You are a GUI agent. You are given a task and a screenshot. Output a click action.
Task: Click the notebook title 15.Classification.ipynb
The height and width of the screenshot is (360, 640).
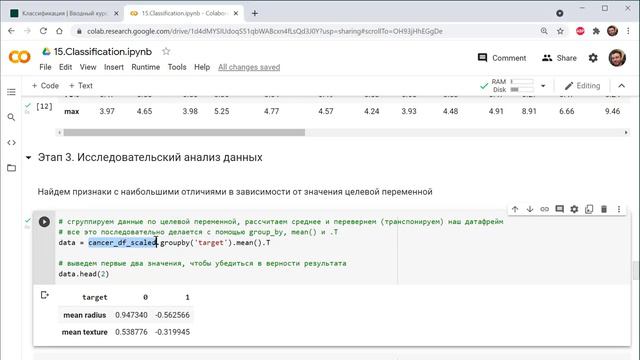[x=103, y=52]
